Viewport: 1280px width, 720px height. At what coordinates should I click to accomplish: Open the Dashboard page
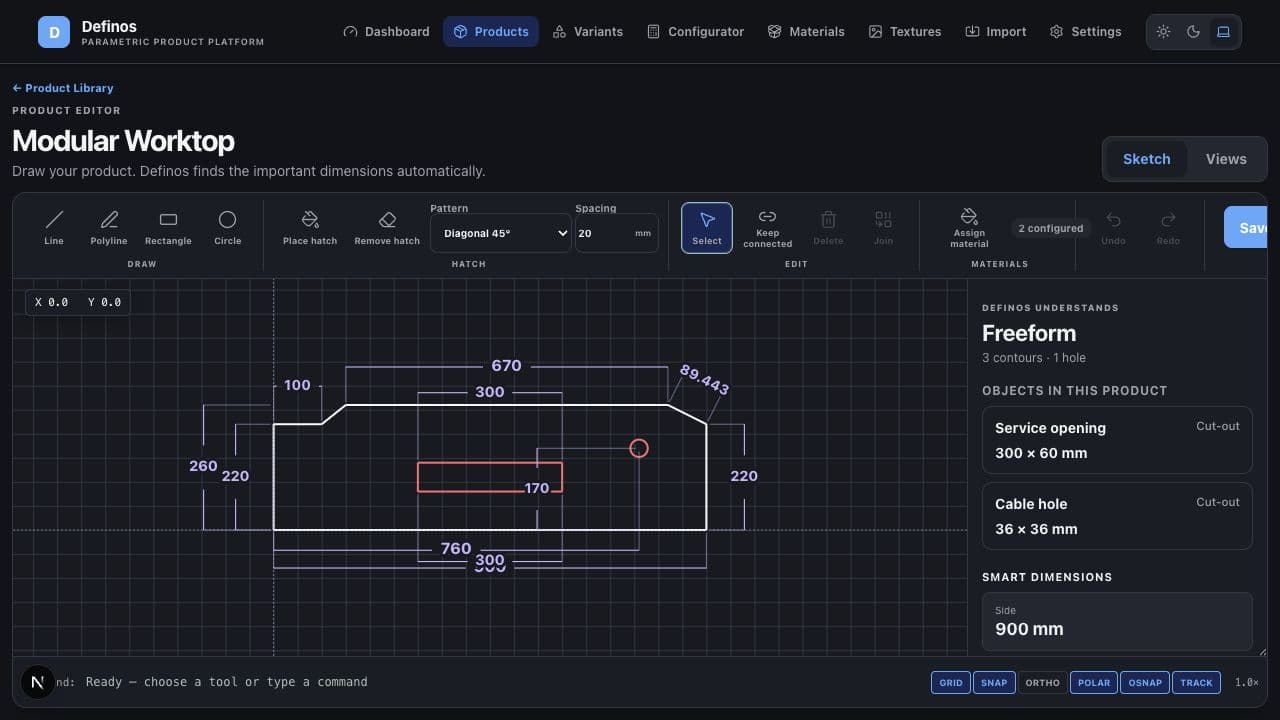click(x=386, y=32)
